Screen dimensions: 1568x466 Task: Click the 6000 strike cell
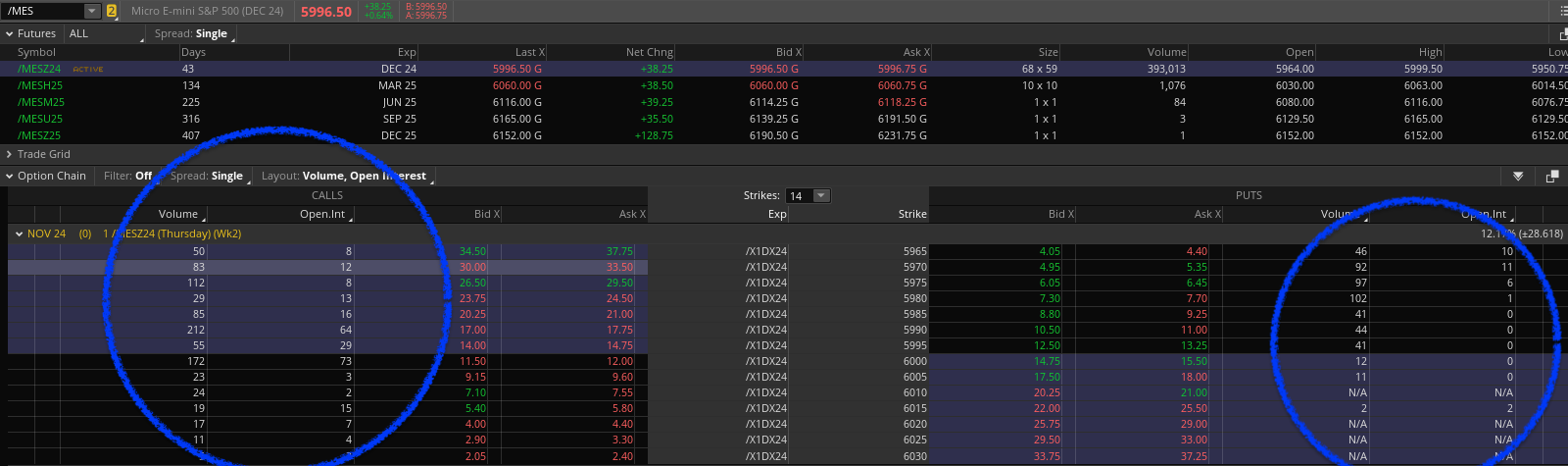[x=915, y=361]
